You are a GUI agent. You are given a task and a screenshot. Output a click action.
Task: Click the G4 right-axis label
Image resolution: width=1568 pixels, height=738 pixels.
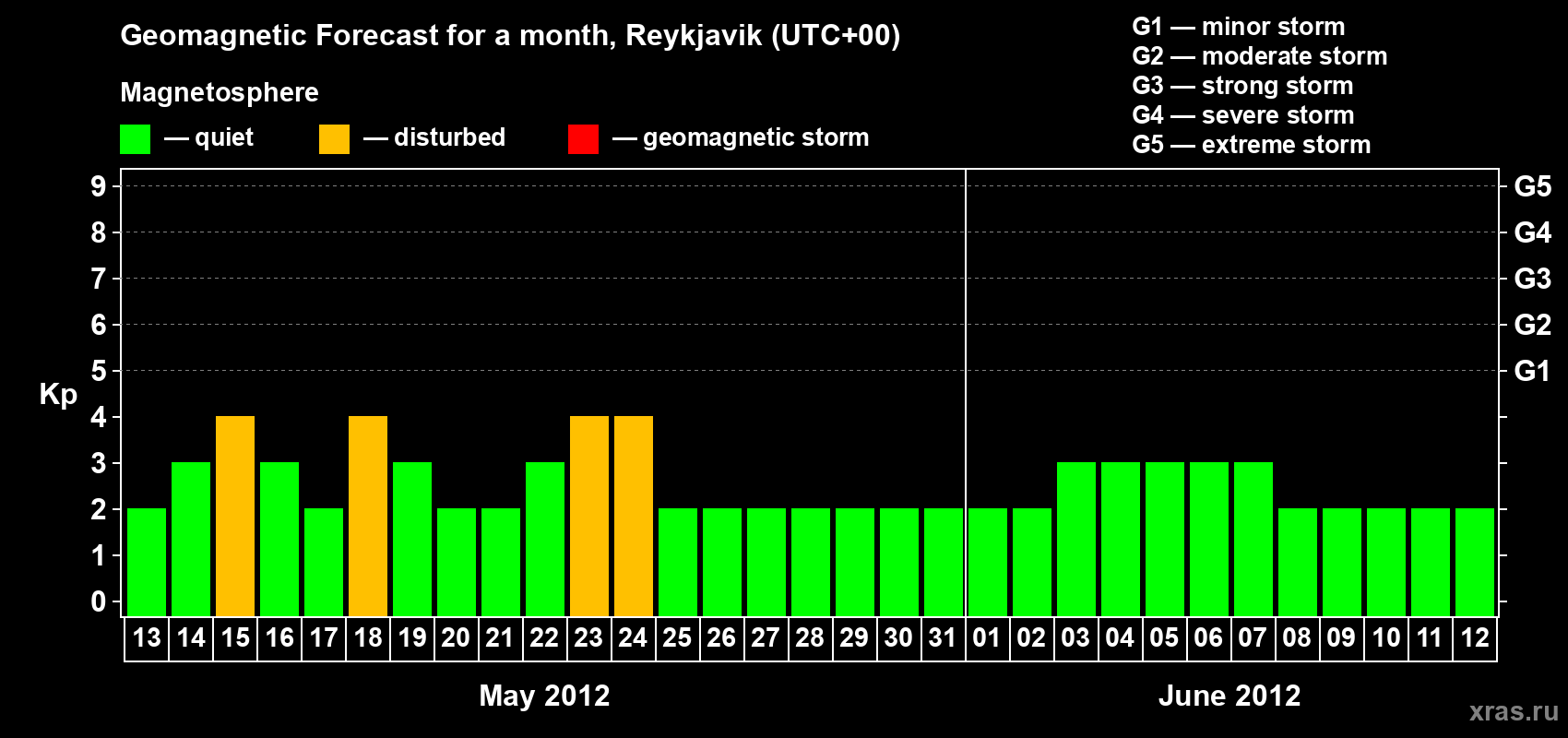coord(1533,232)
